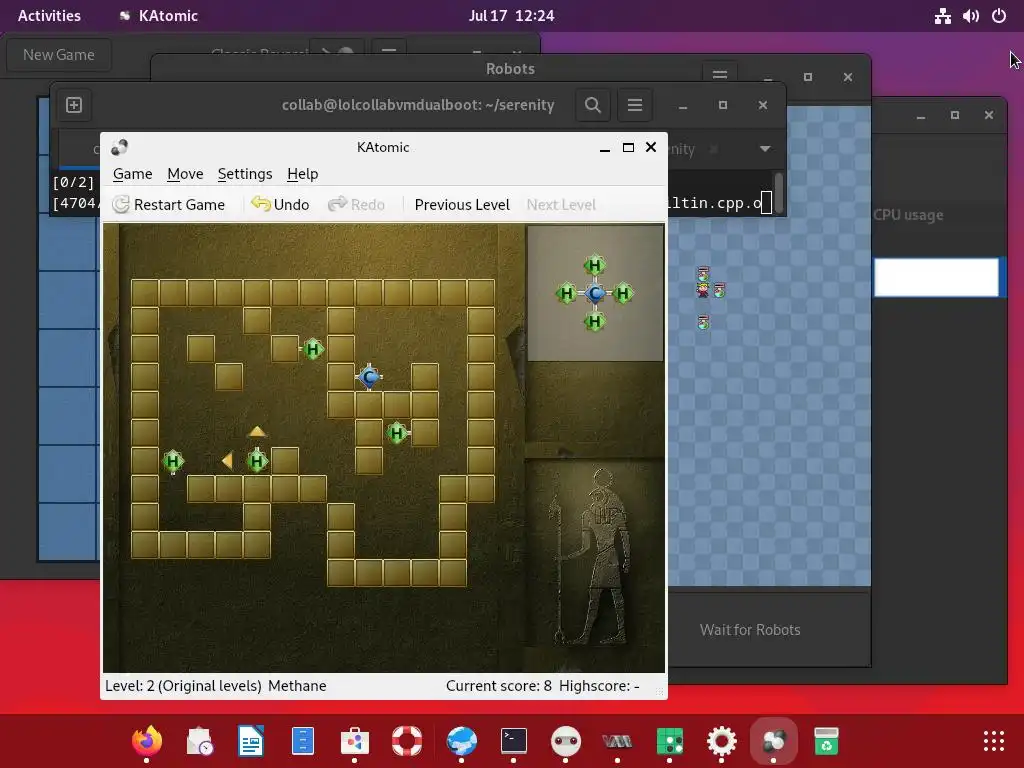Open the Help menu

pyautogui.click(x=302, y=174)
